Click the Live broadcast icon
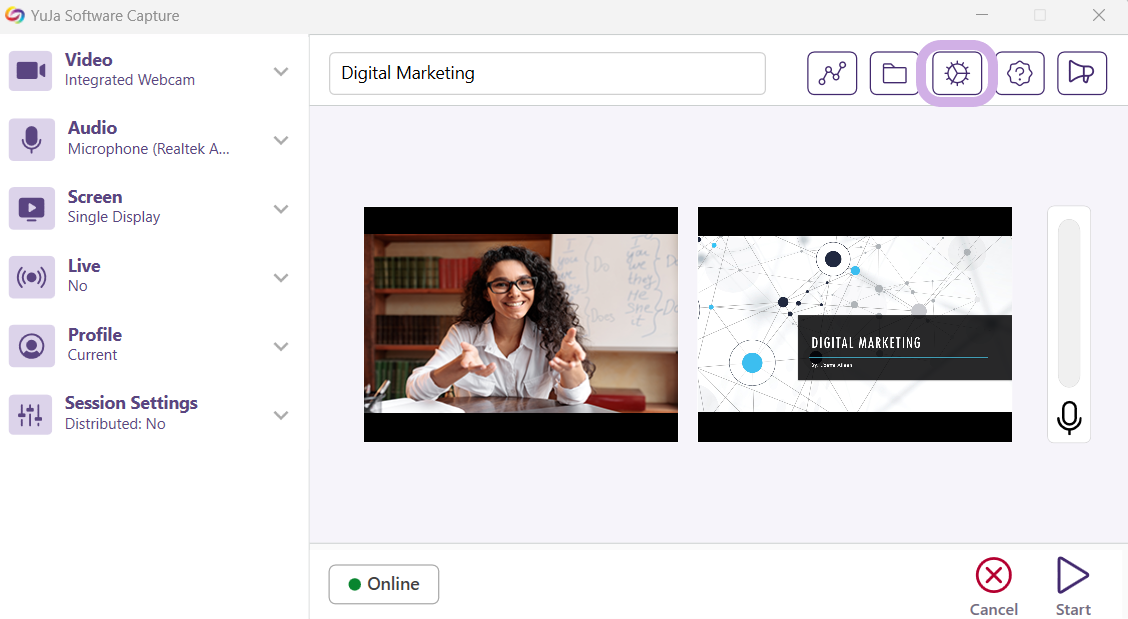The image size is (1128, 619). pos(32,277)
